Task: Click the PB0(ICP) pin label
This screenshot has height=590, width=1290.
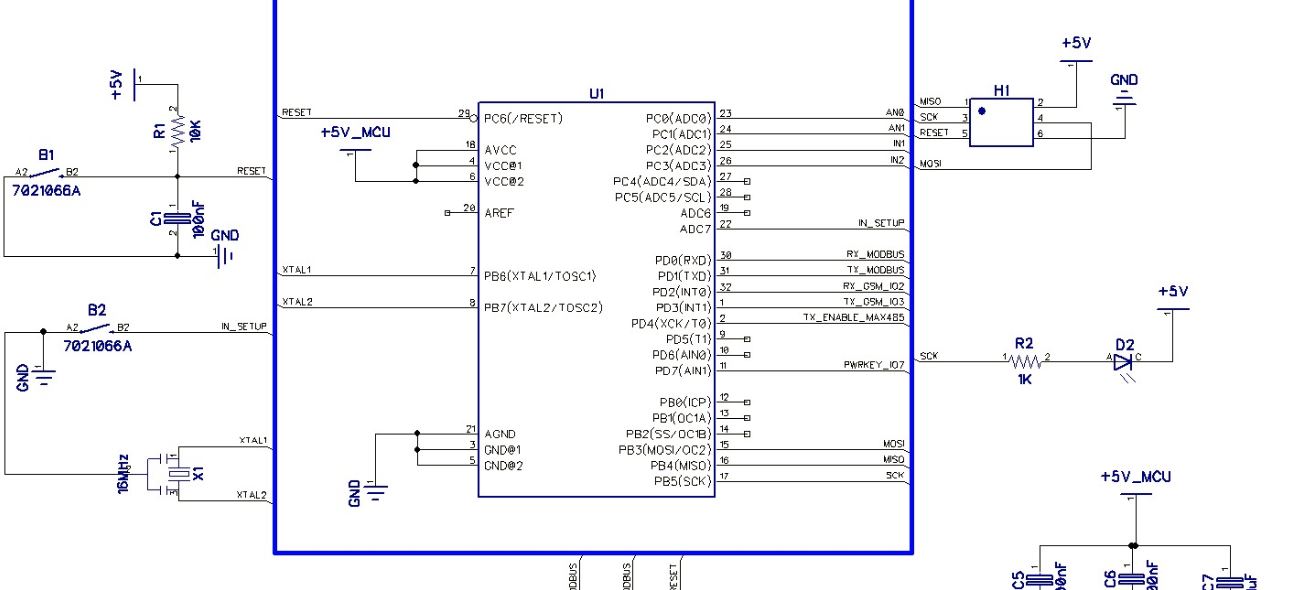Action: 682,402
